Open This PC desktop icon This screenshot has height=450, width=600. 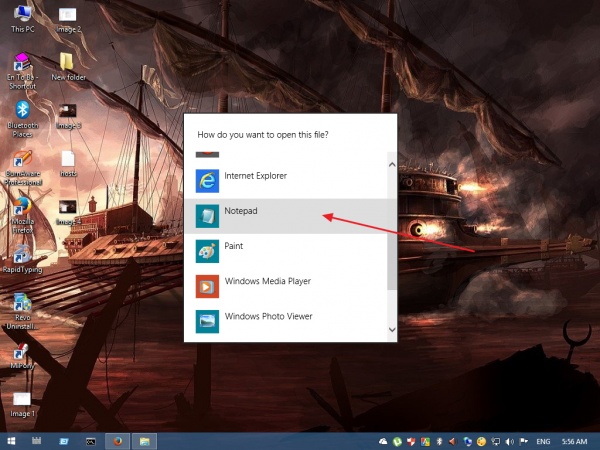(x=21, y=17)
